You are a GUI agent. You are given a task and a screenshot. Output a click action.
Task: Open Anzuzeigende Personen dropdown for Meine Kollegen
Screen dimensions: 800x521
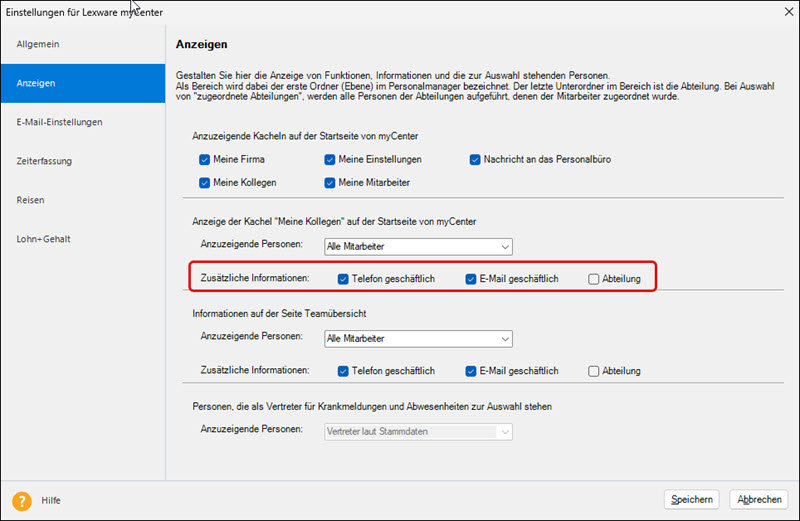tap(418, 247)
